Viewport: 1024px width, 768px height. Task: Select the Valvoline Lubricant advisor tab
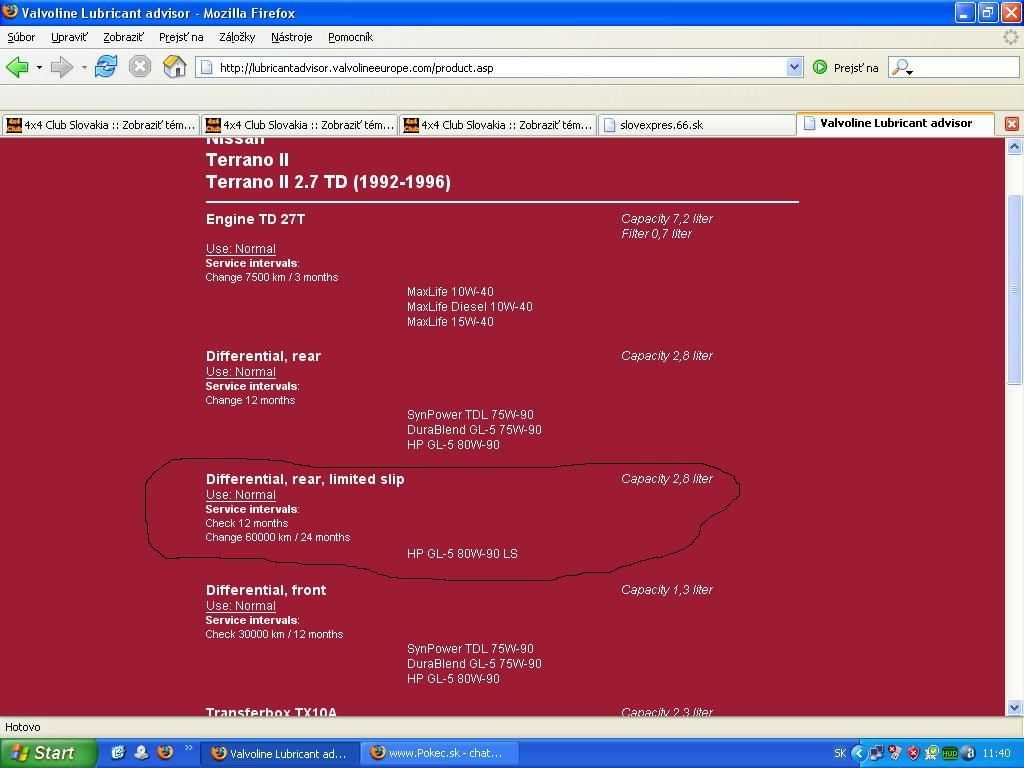pos(895,123)
